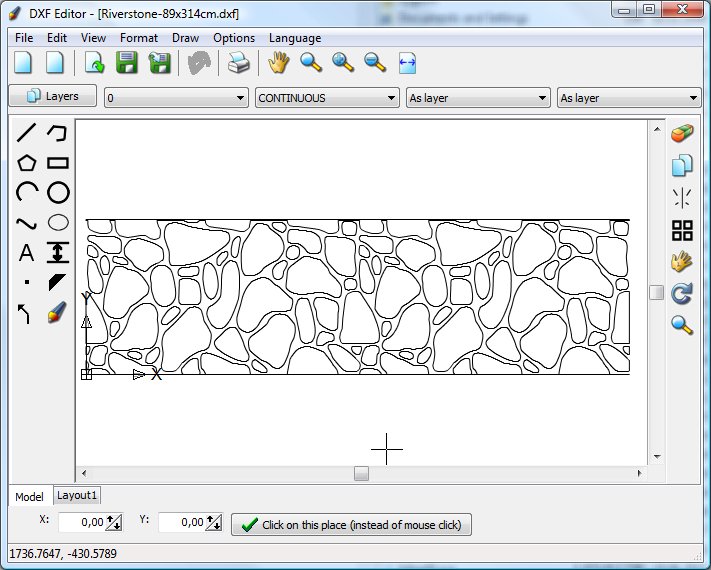Activate the Pan hand tool in top toolbar
711x570 pixels.
[278, 64]
